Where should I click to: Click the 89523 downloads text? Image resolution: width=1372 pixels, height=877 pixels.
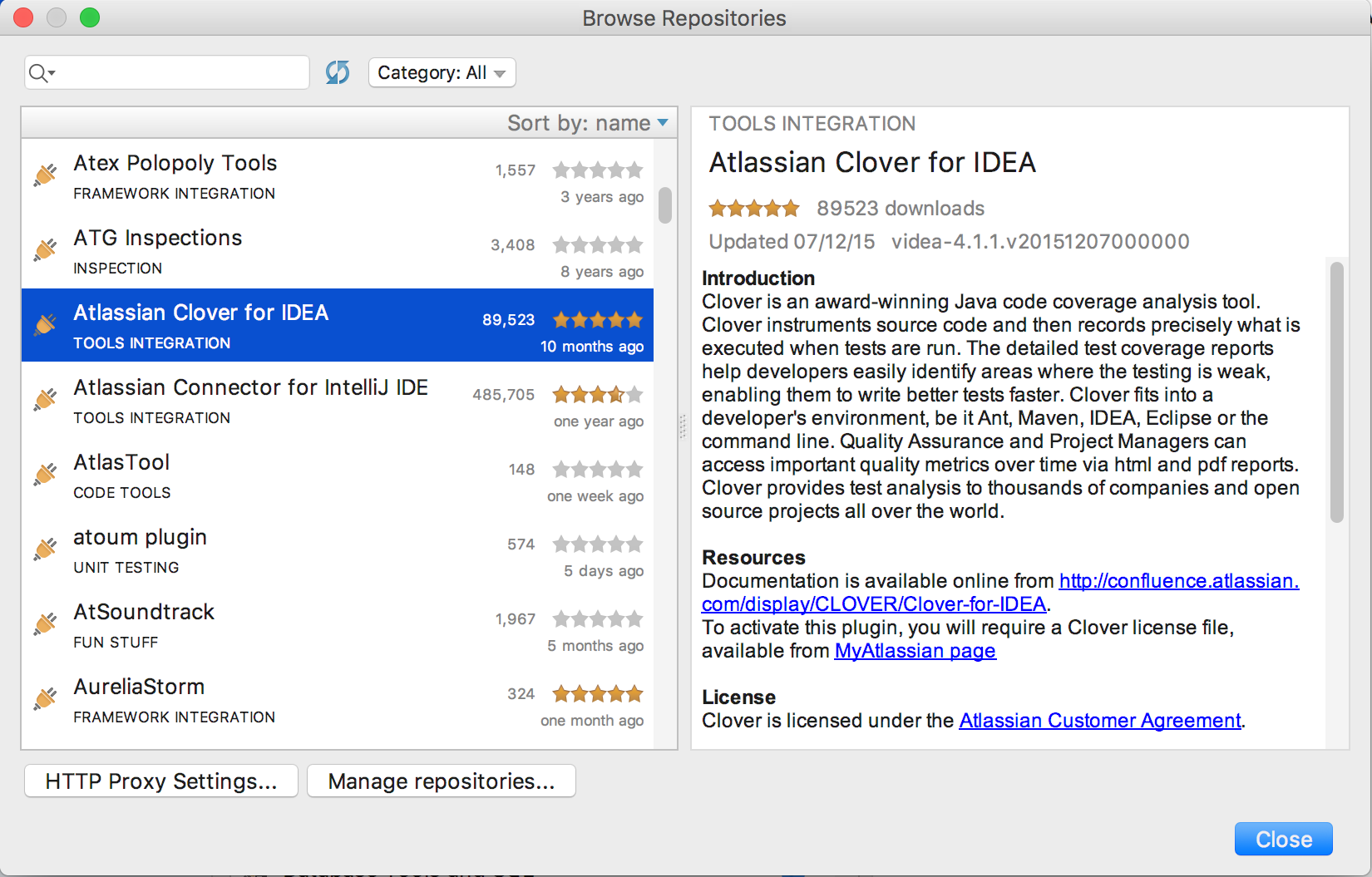(x=901, y=209)
